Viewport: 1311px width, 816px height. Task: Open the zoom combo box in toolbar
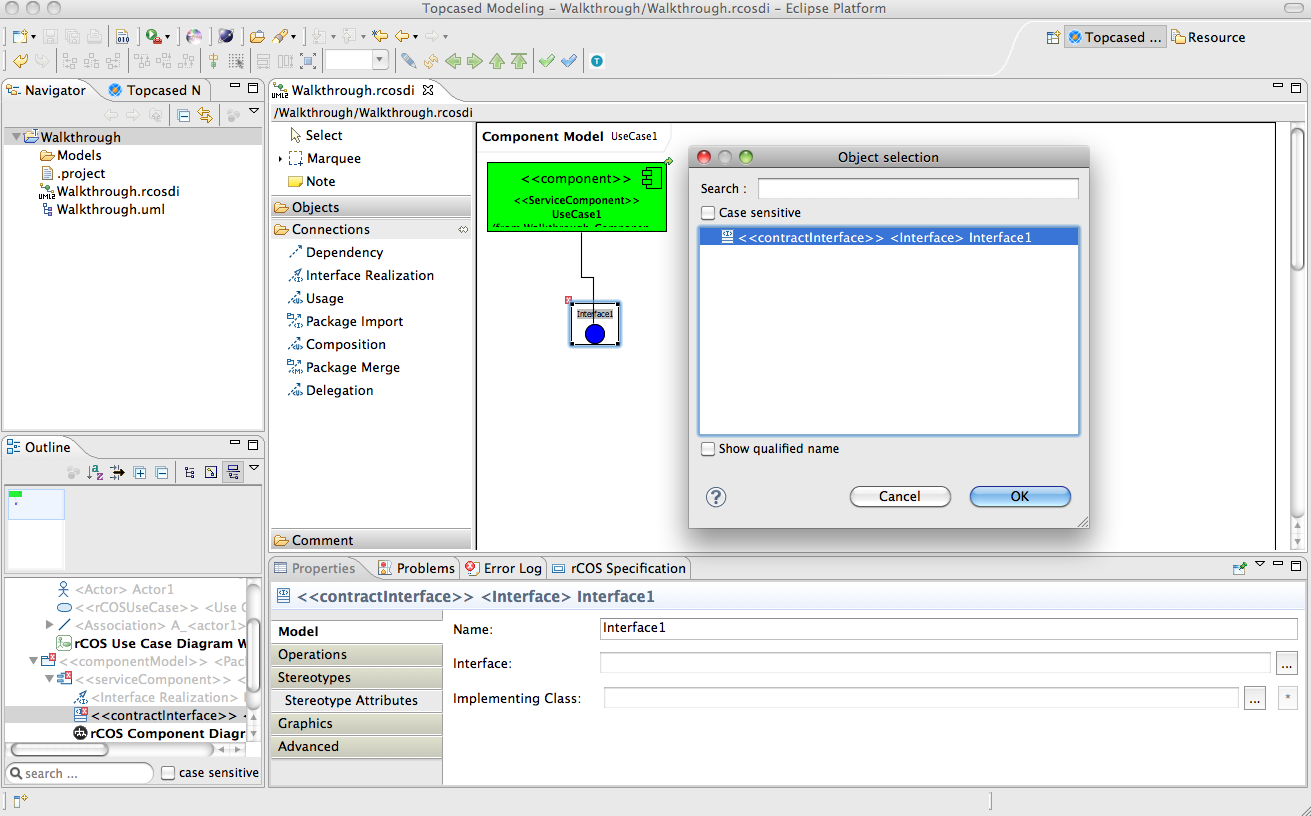pyautogui.click(x=380, y=61)
